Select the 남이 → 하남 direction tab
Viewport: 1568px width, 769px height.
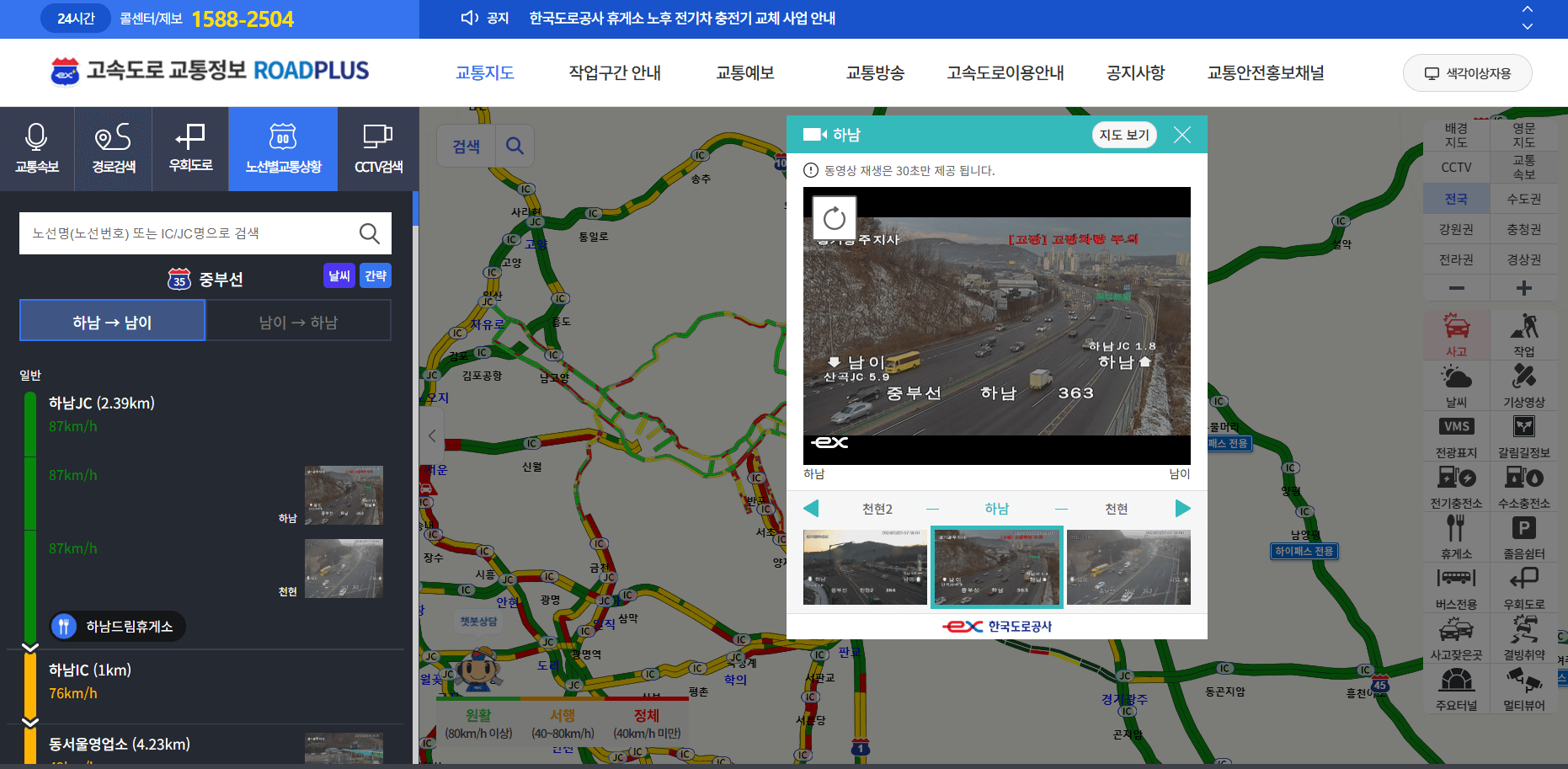[x=298, y=322]
